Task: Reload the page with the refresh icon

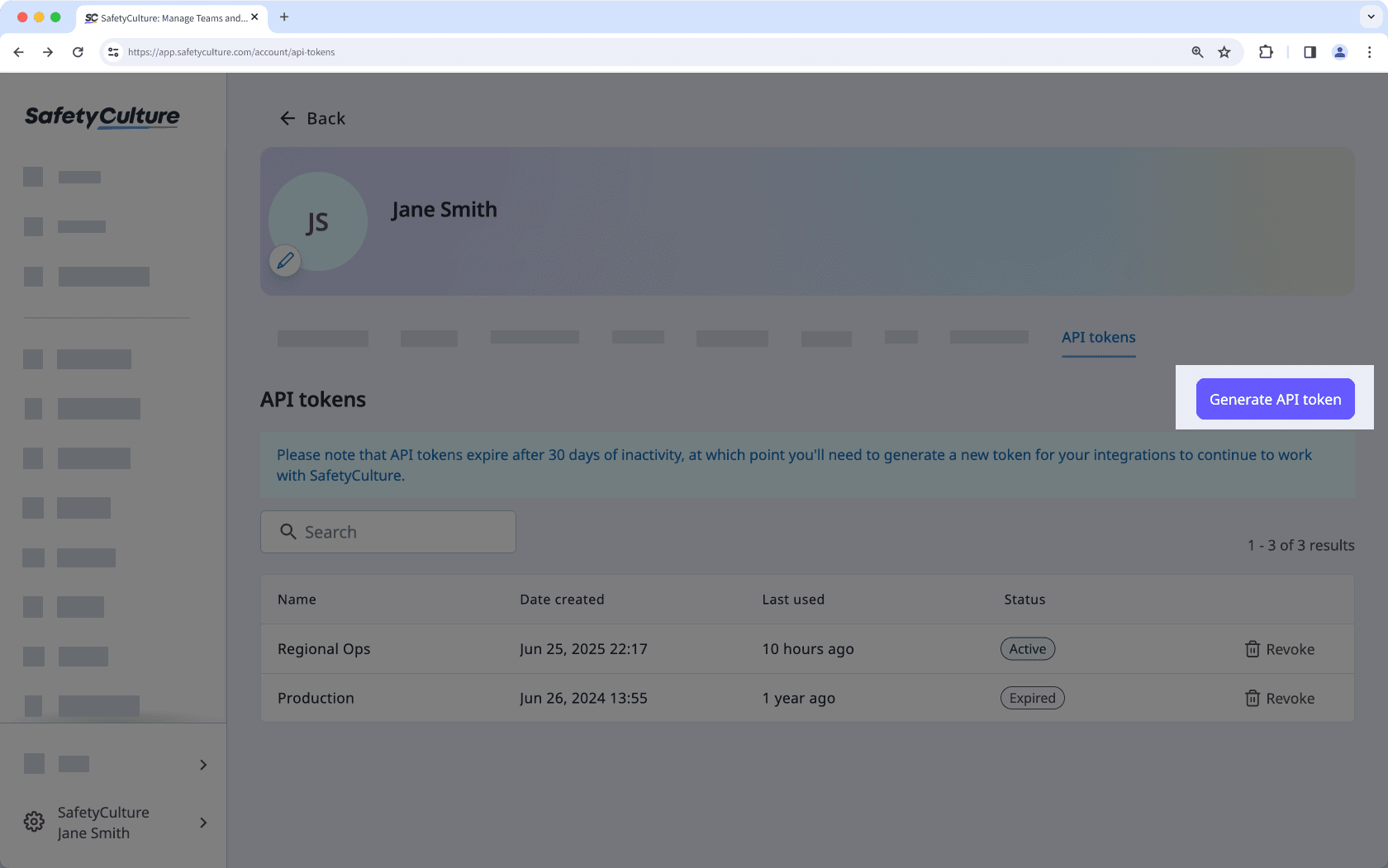Action: point(78,52)
